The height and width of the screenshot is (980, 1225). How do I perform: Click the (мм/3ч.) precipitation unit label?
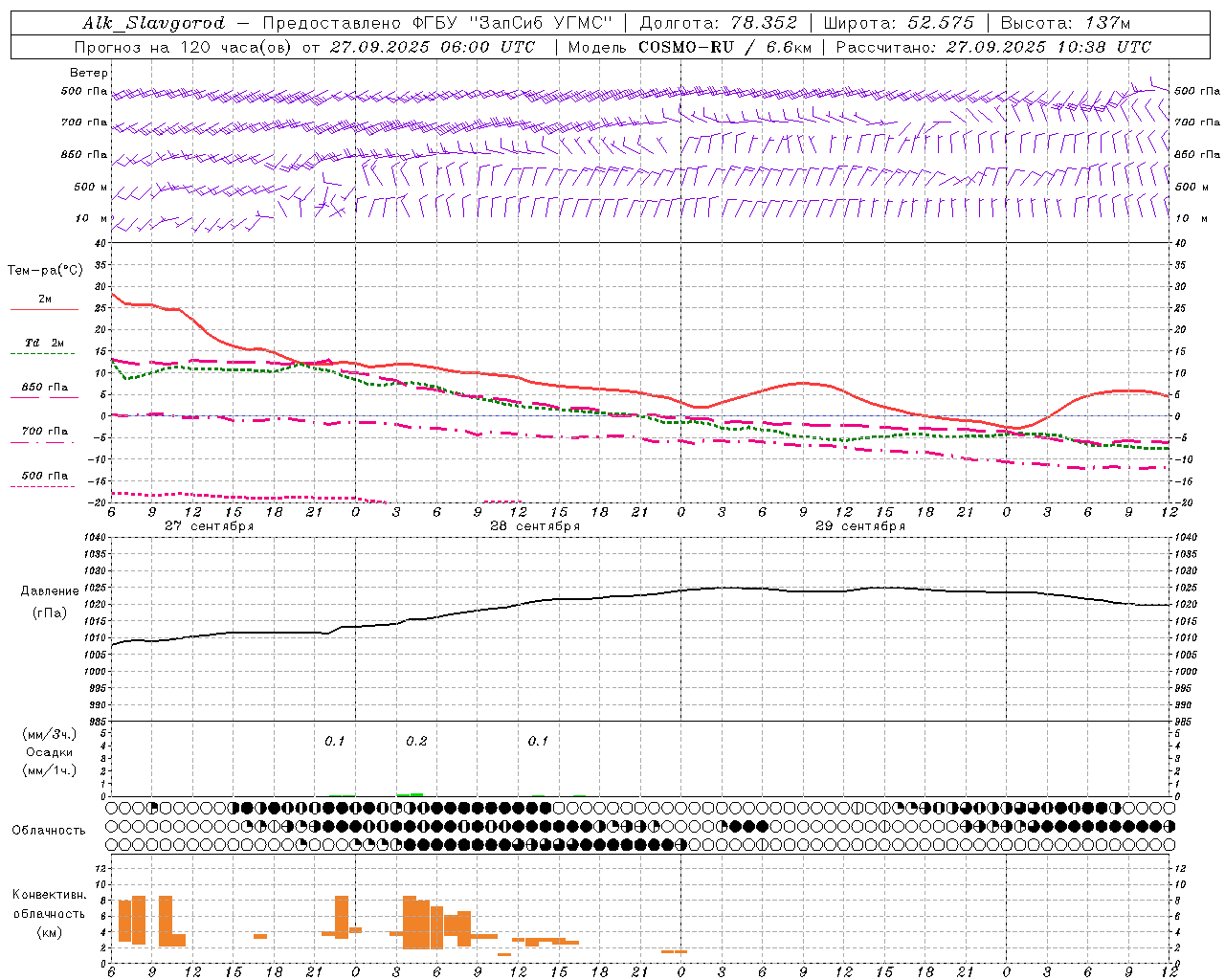pos(49,735)
